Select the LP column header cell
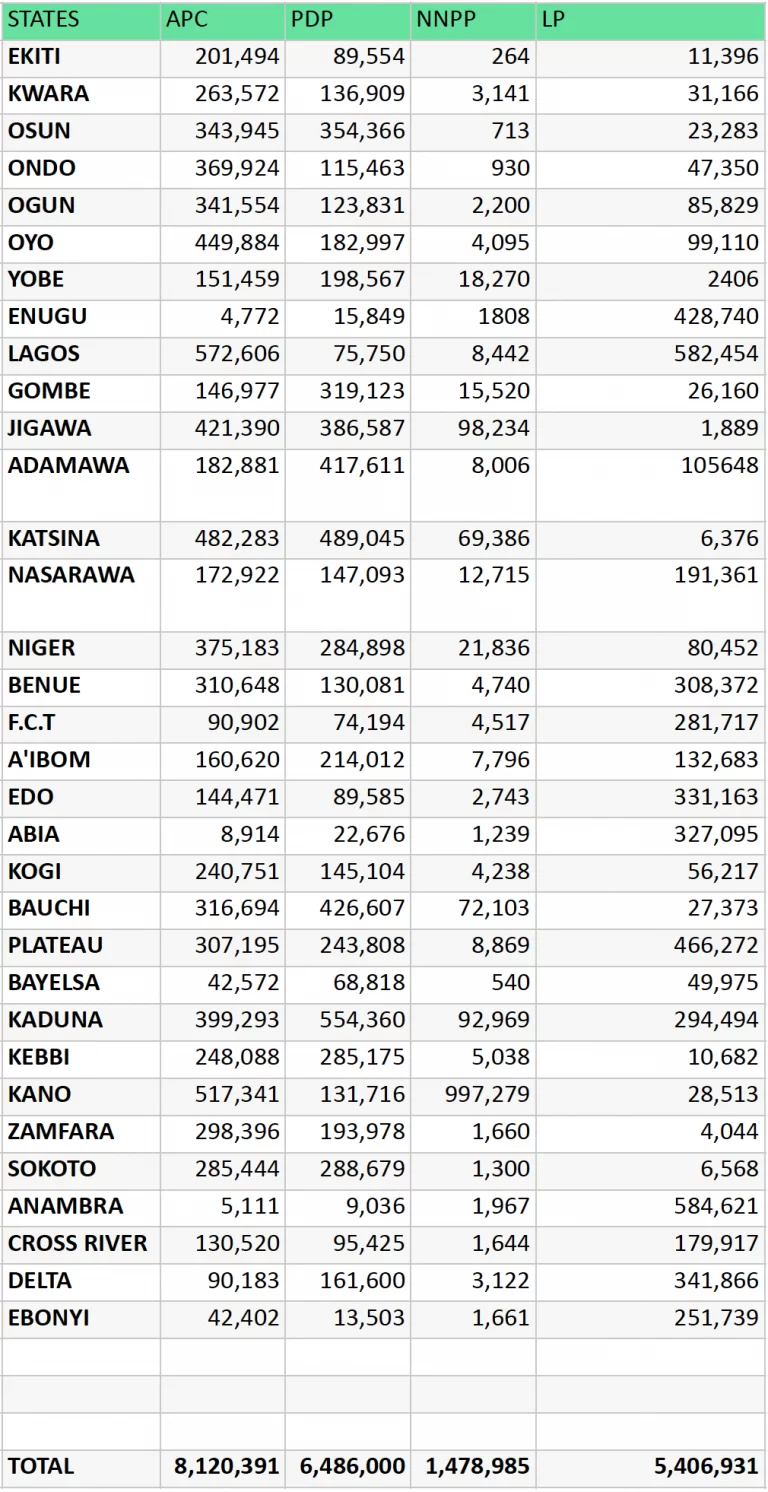The image size is (768, 1492). 650,20
